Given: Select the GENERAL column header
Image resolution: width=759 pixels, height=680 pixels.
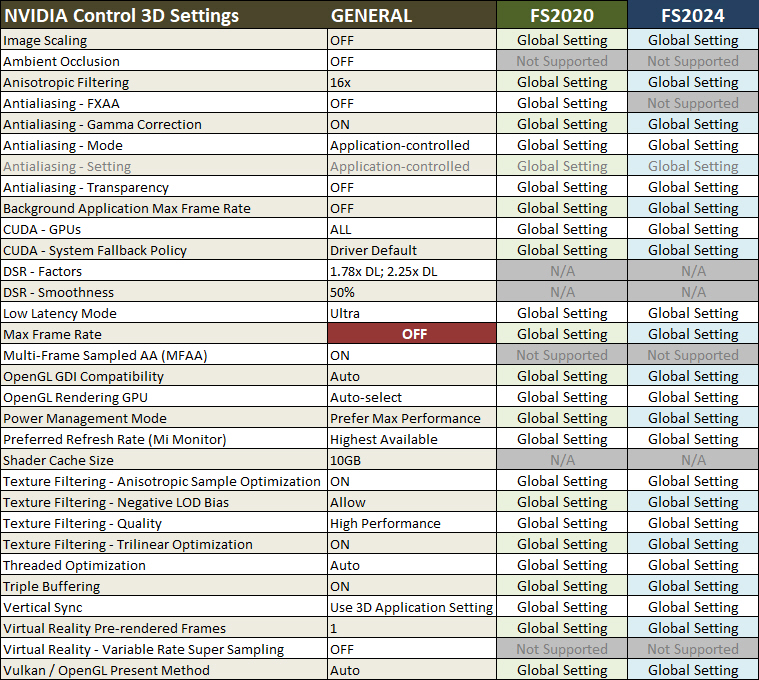Looking at the screenshot, I should [x=371, y=16].
